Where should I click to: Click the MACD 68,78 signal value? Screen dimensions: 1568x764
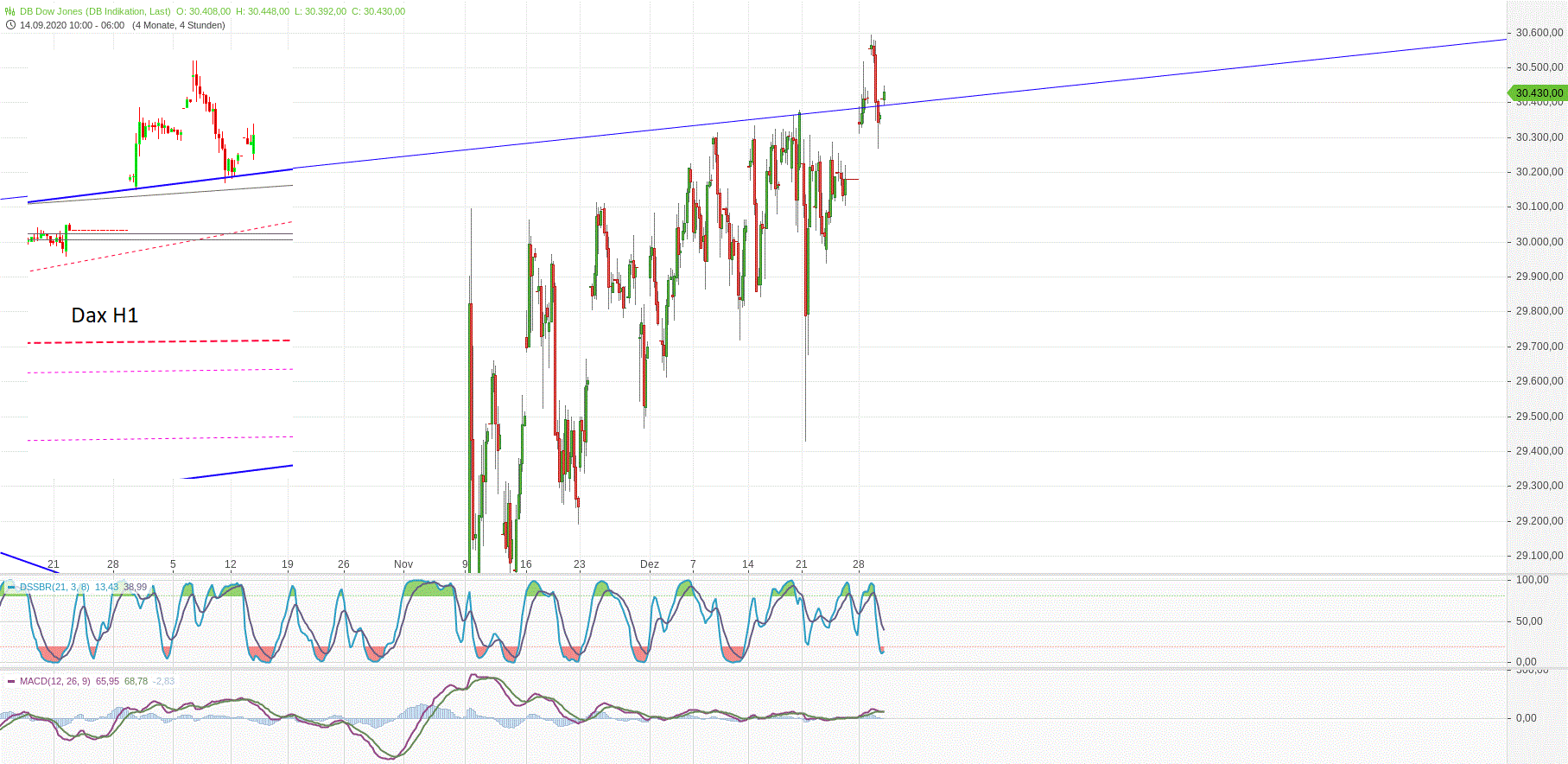(x=136, y=681)
